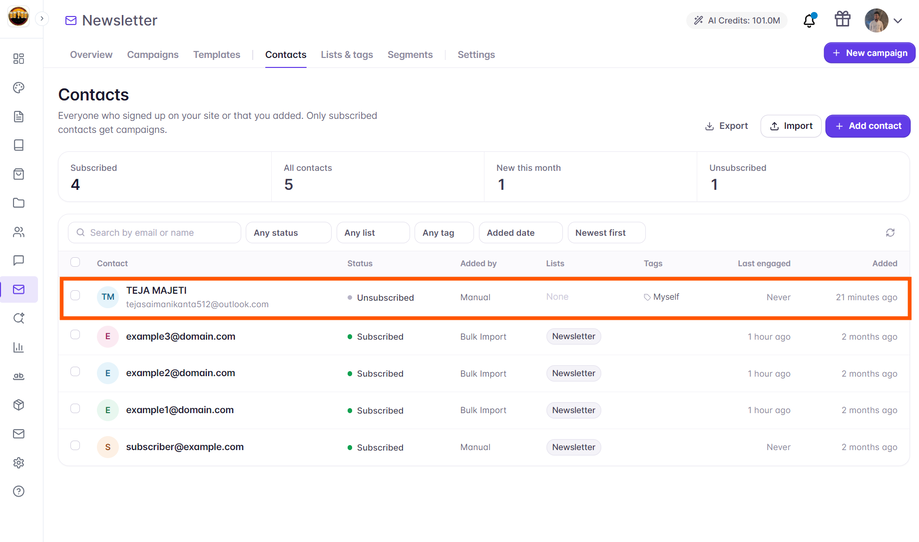Image resolution: width=919 pixels, height=542 pixels.
Task: Open the lower envelope mail sidebar icon
Action: coord(19,434)
